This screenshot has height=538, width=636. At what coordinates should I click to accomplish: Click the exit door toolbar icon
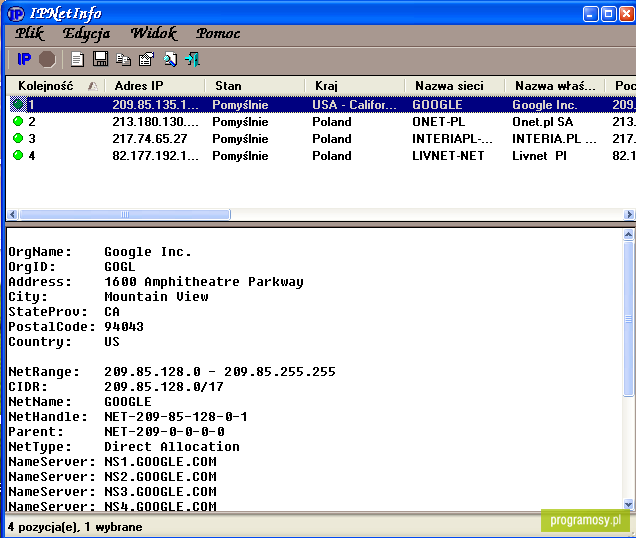192,59
